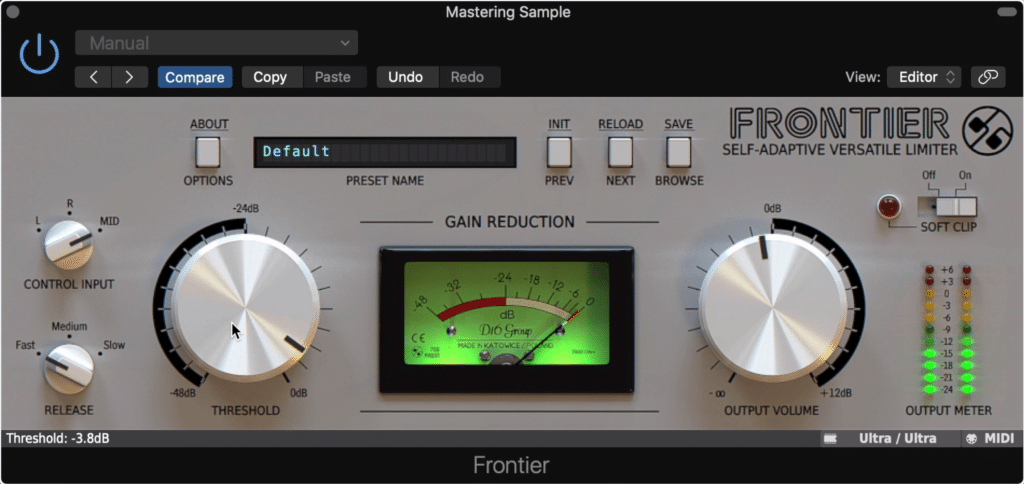1024x484 pixels.
Task: Click the Output Volume knob
Action: coord(773,308)
